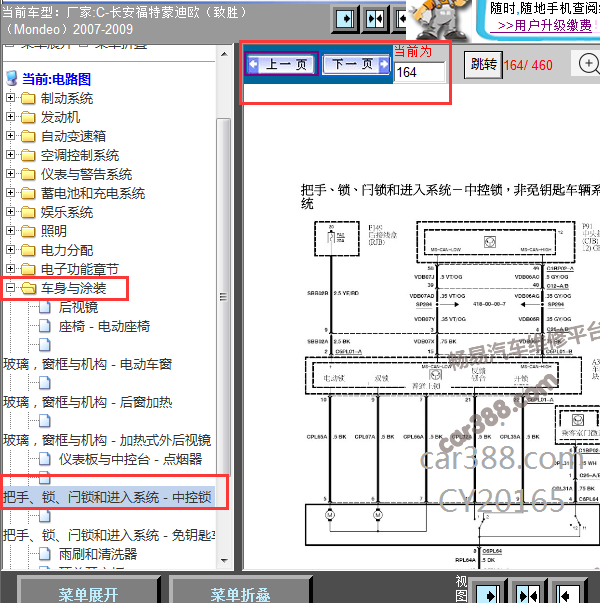The width and height of the screenshot is (600, 603).
Task: Click the 当前:电路图 computer icon
Action: (12, 78)
